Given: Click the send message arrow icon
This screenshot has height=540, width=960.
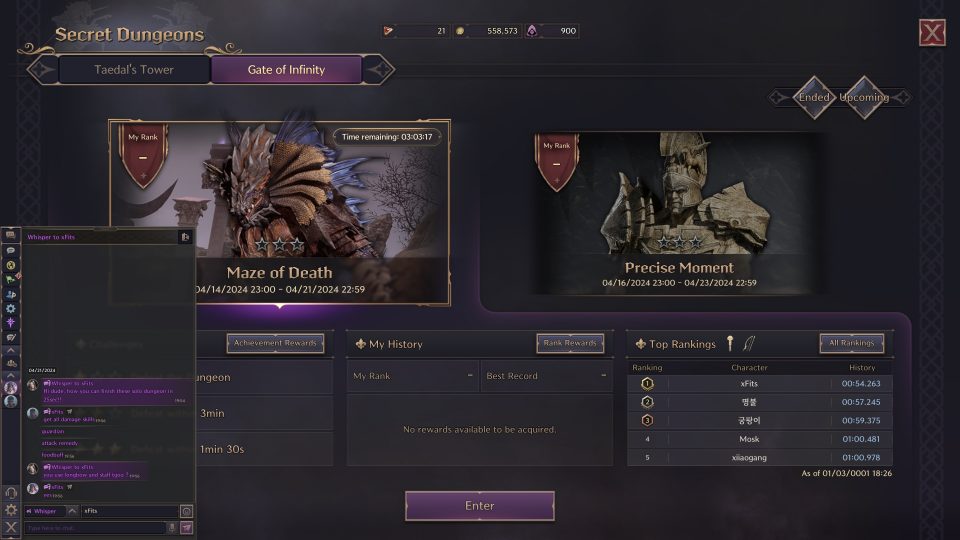Looking at the screenshot, I should coord(187,528).
